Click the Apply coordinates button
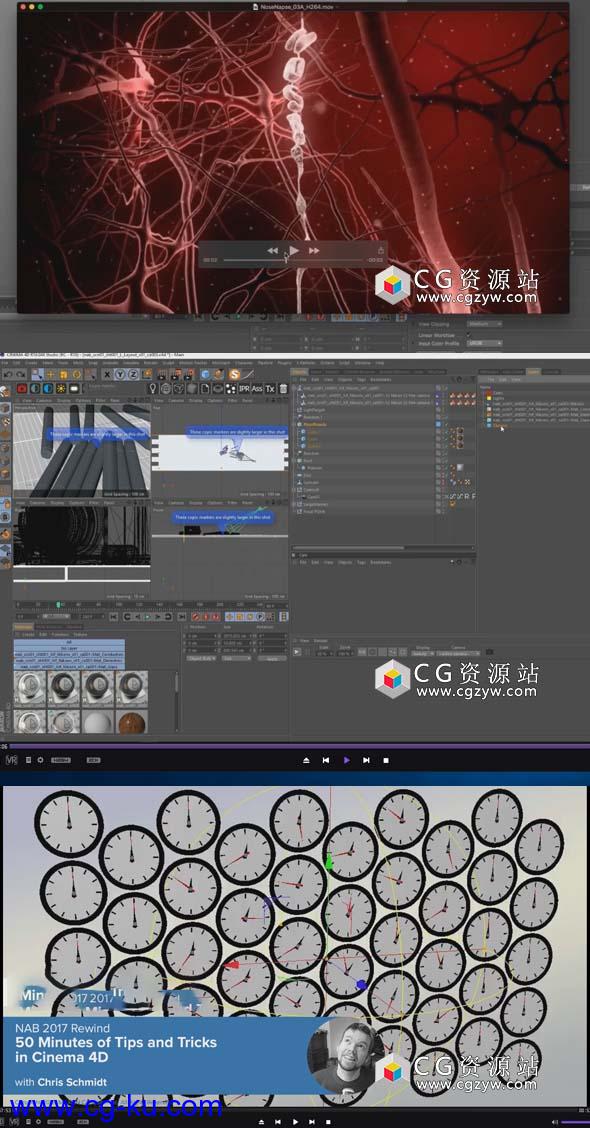This screenshot has height=1128, width=590. tap(271, 658)
